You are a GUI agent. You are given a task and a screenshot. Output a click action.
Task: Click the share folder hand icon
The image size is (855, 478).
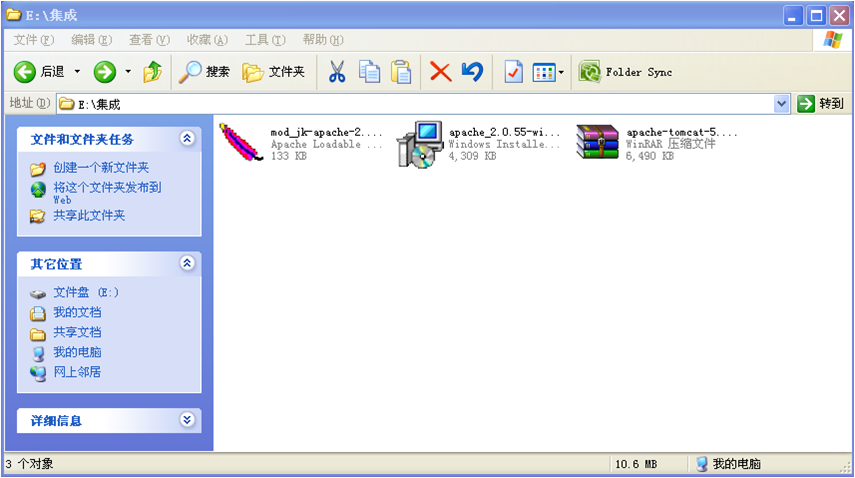38,216
